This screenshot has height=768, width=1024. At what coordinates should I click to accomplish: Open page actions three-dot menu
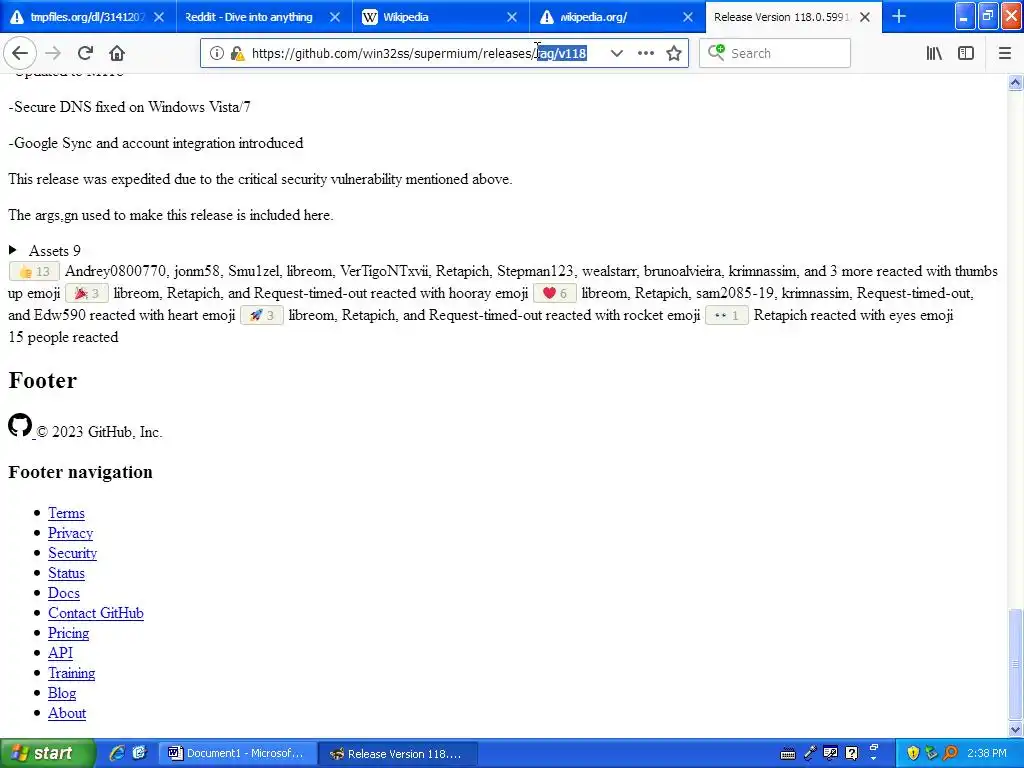click(645, 54)
